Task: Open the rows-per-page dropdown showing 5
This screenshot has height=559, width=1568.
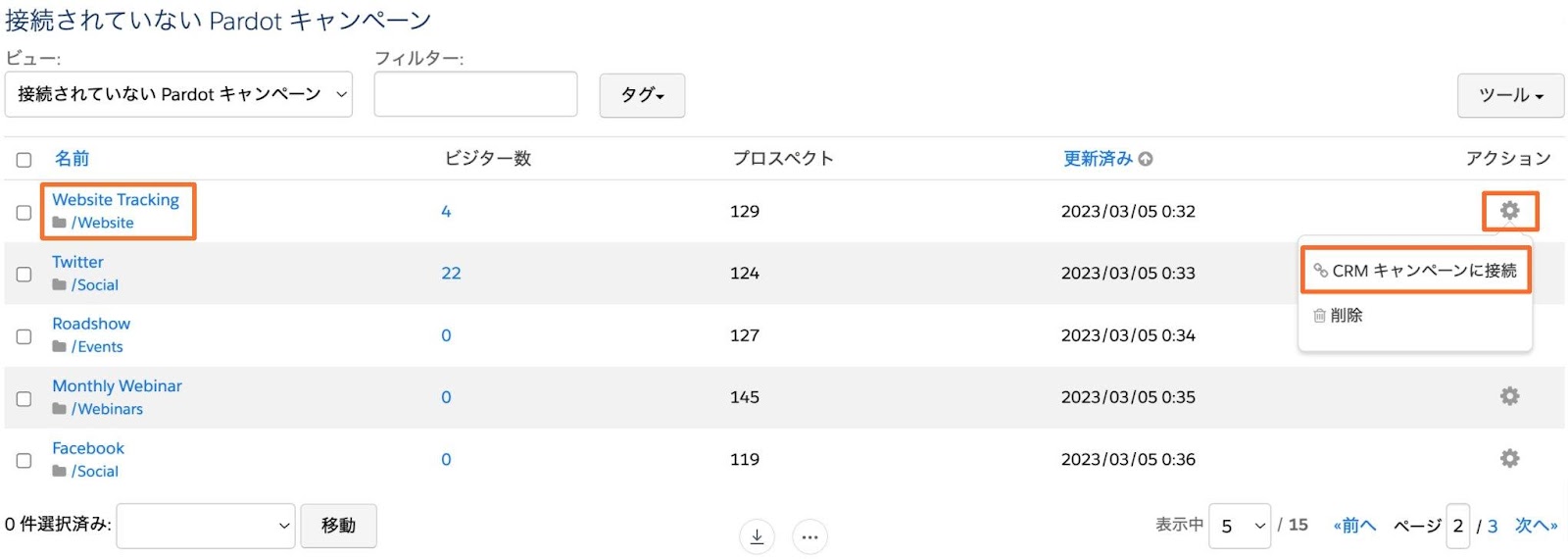Action: click(1239, 527)
